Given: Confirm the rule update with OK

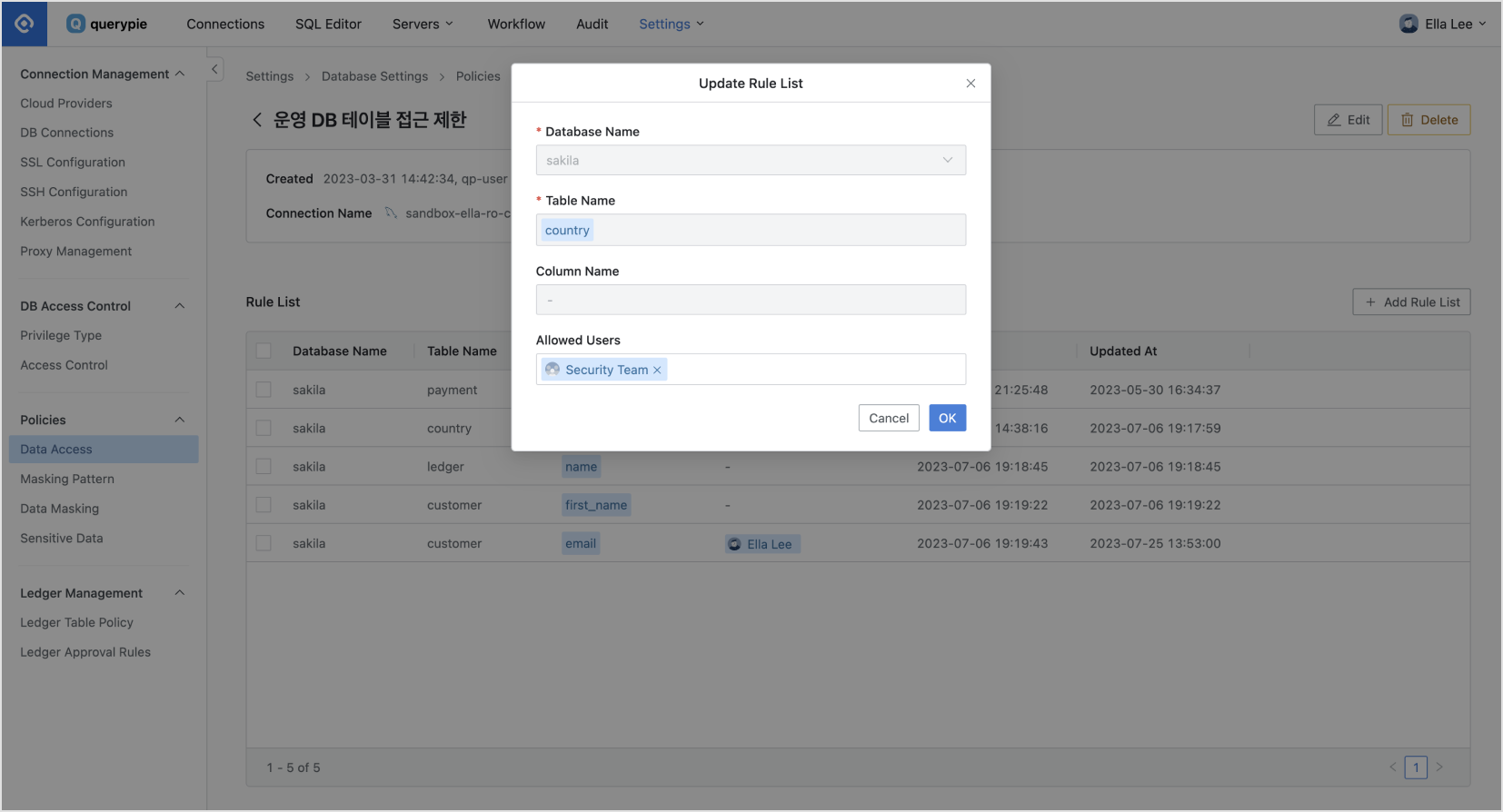Looking at the screenshot, I should tap(947, 418).
